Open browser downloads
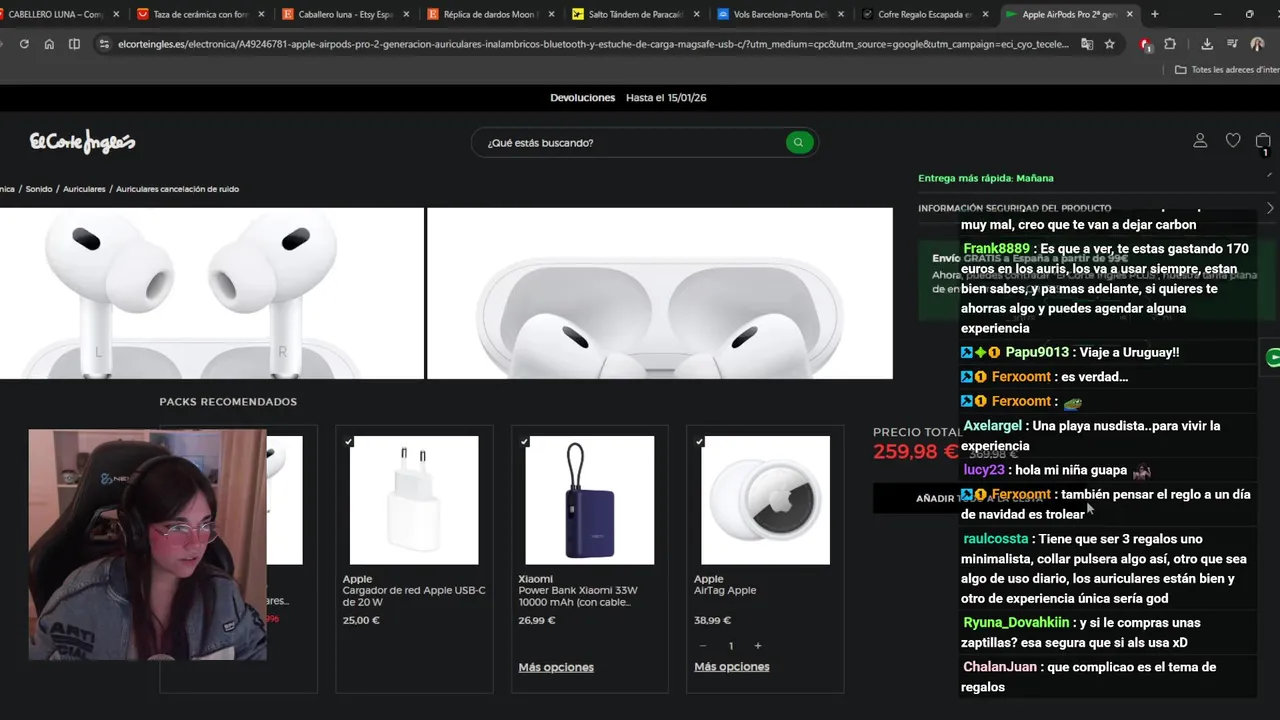The height and width of the screenshot is (720, 1280). click(x=1207, y=44)
